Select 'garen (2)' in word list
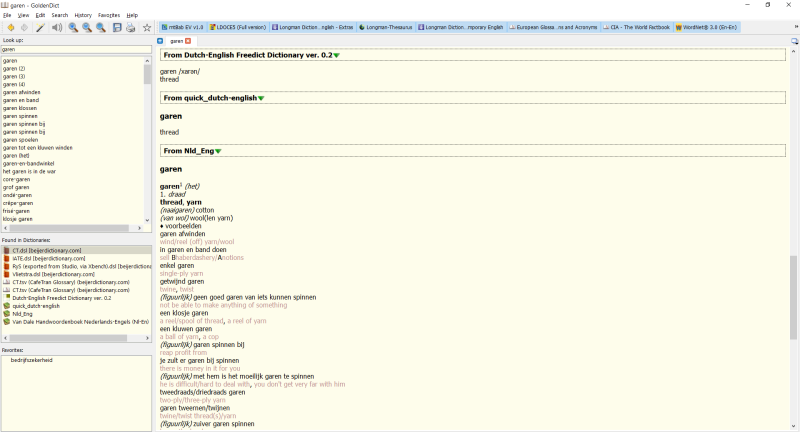800x432 pixels. (x=14, y=68)
